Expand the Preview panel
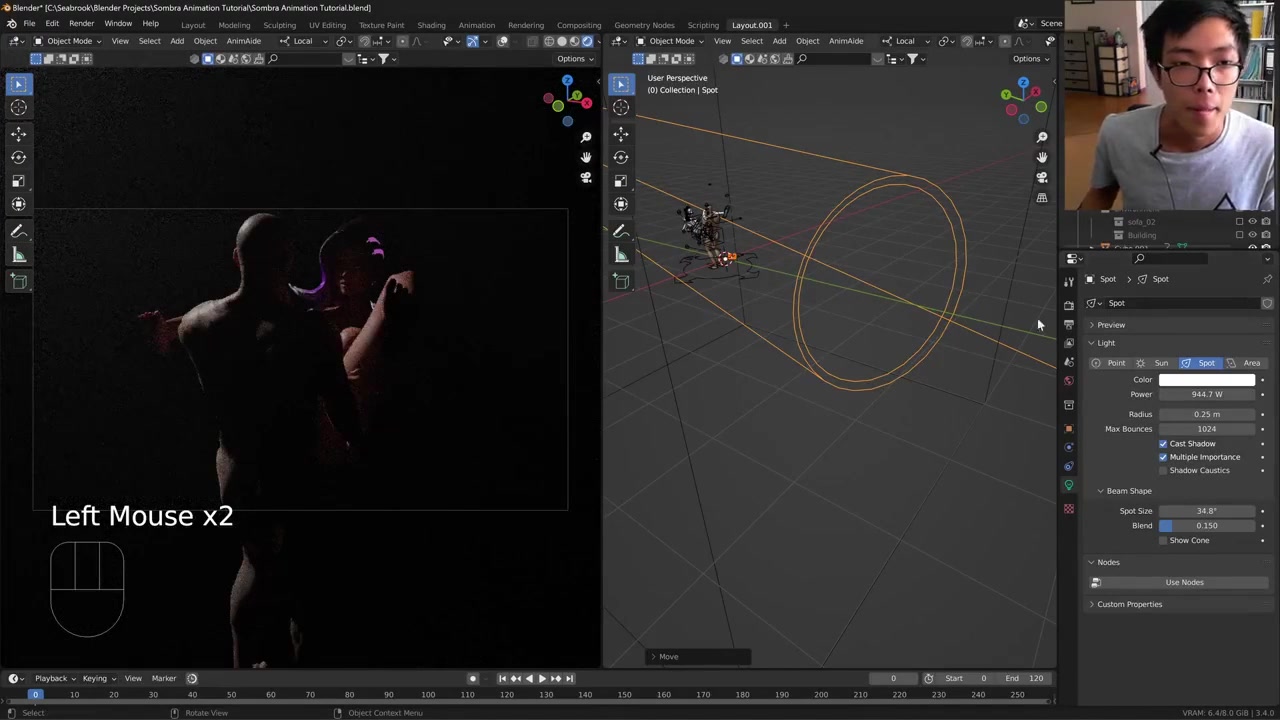This screenshot has height=720, width=1280. point(1110,325)
